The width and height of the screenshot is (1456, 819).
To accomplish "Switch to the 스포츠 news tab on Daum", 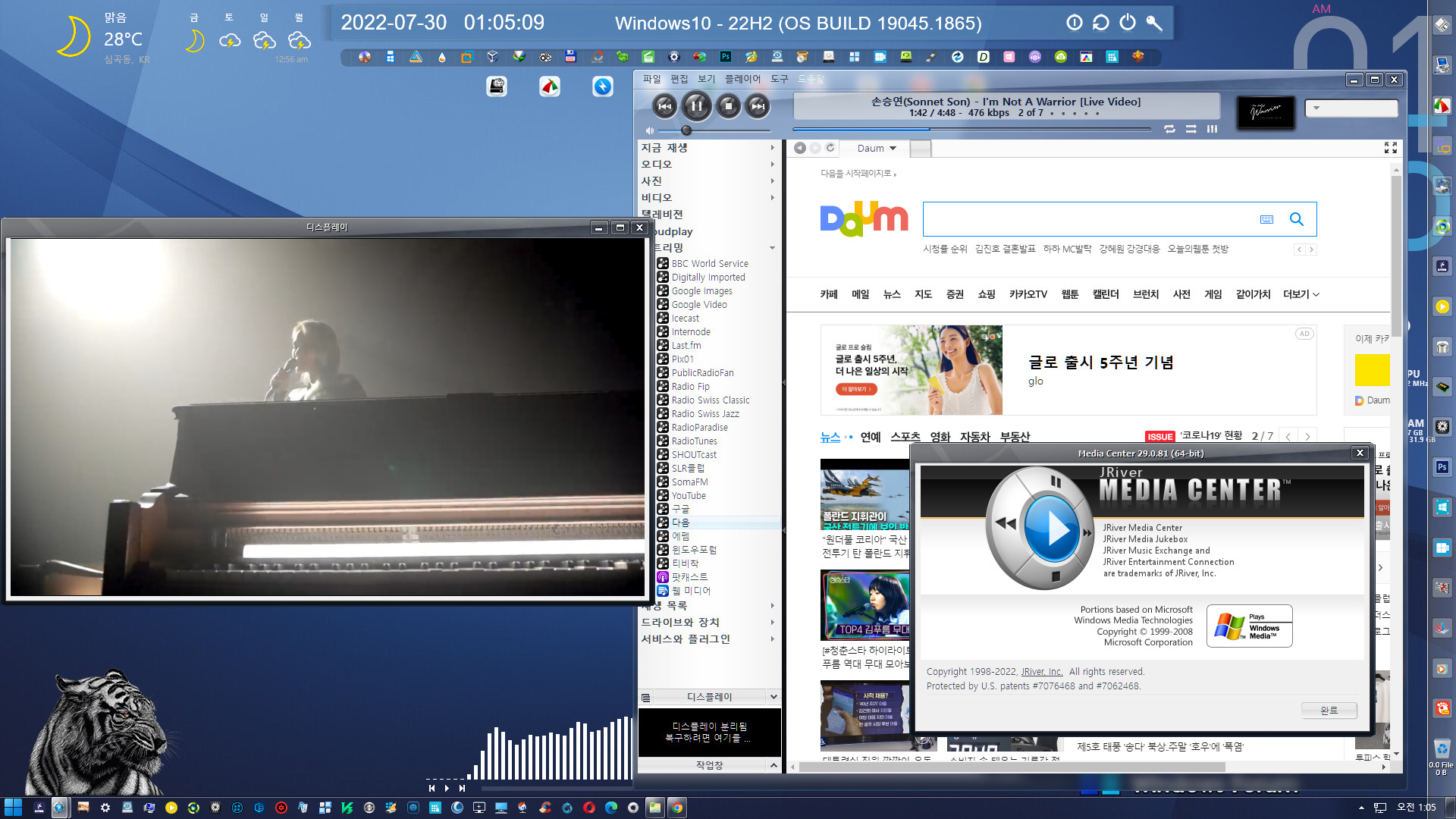I will tap(905, 437).
